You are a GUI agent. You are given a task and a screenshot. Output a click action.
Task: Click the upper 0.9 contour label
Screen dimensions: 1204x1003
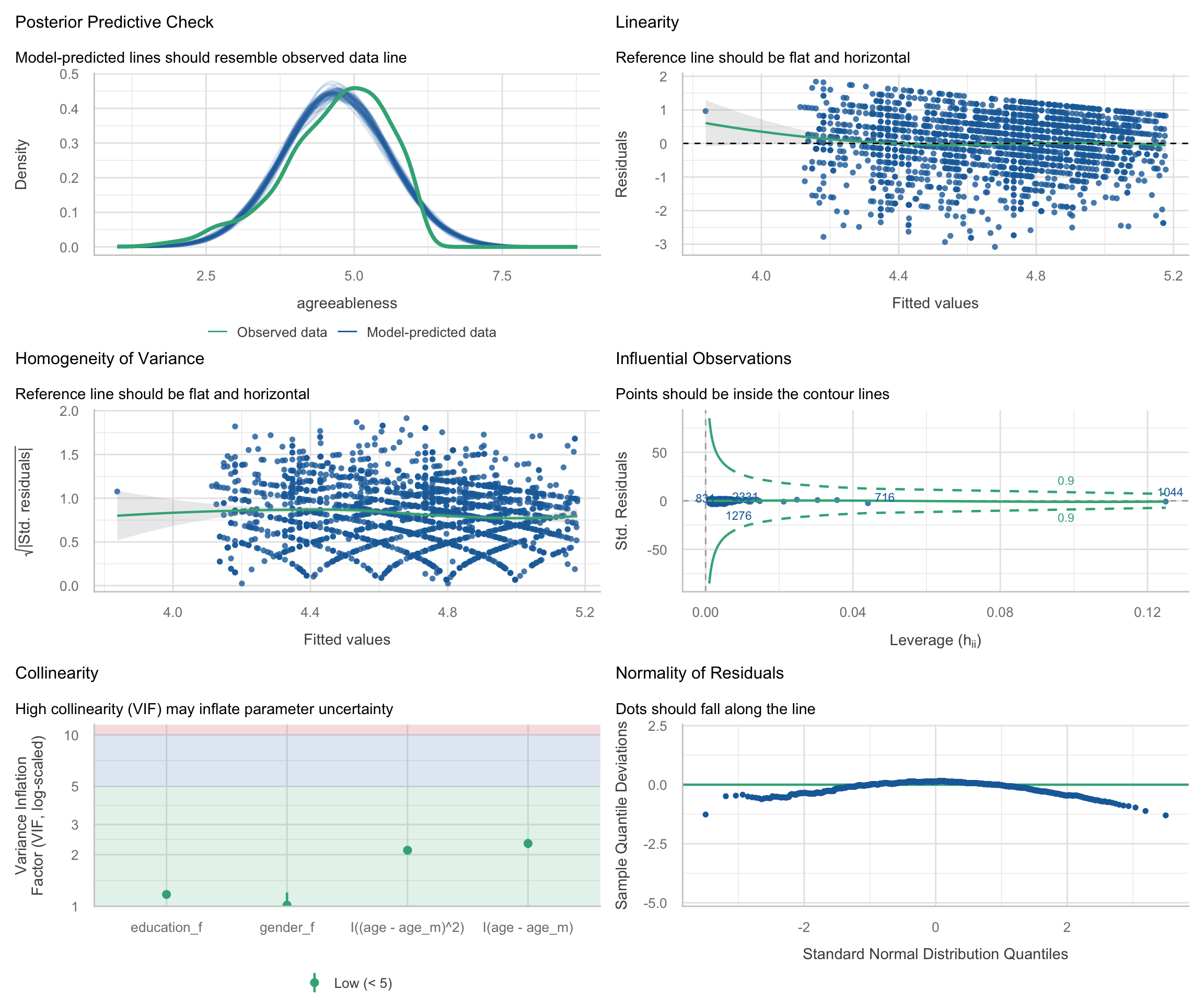[1065, 481]
